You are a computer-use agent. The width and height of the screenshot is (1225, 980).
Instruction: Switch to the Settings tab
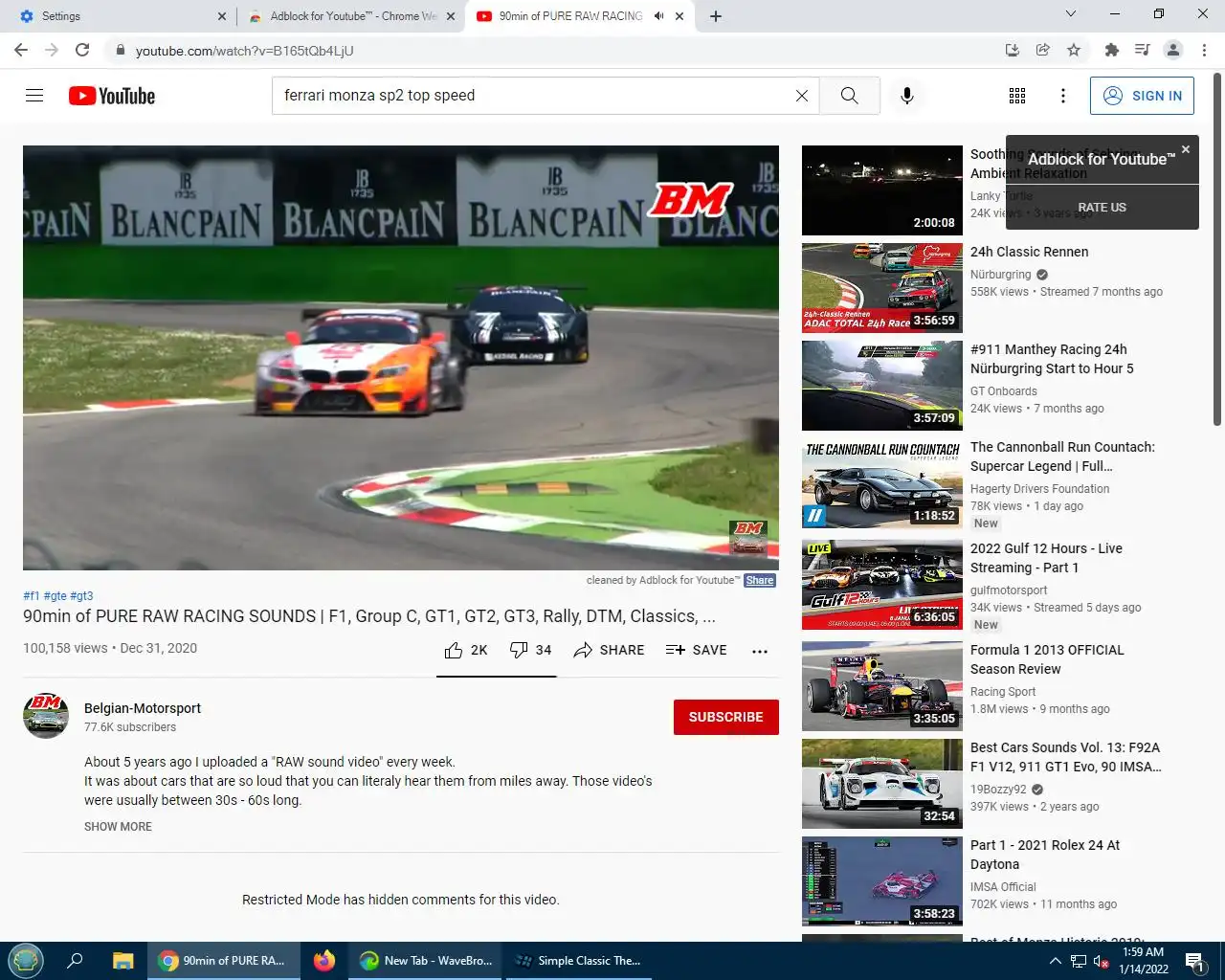(x=122, y=16)
